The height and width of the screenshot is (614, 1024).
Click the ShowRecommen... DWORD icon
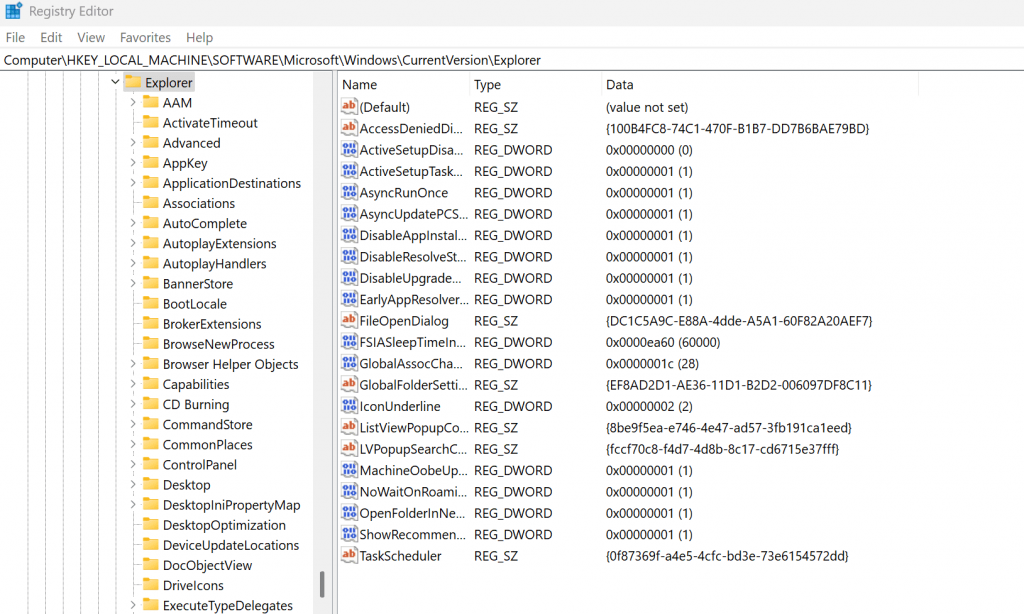[349, 534]
